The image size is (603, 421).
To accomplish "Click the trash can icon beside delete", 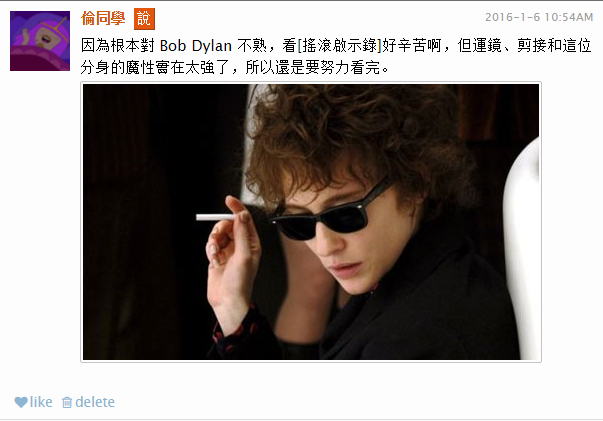I will pos(67,402).
